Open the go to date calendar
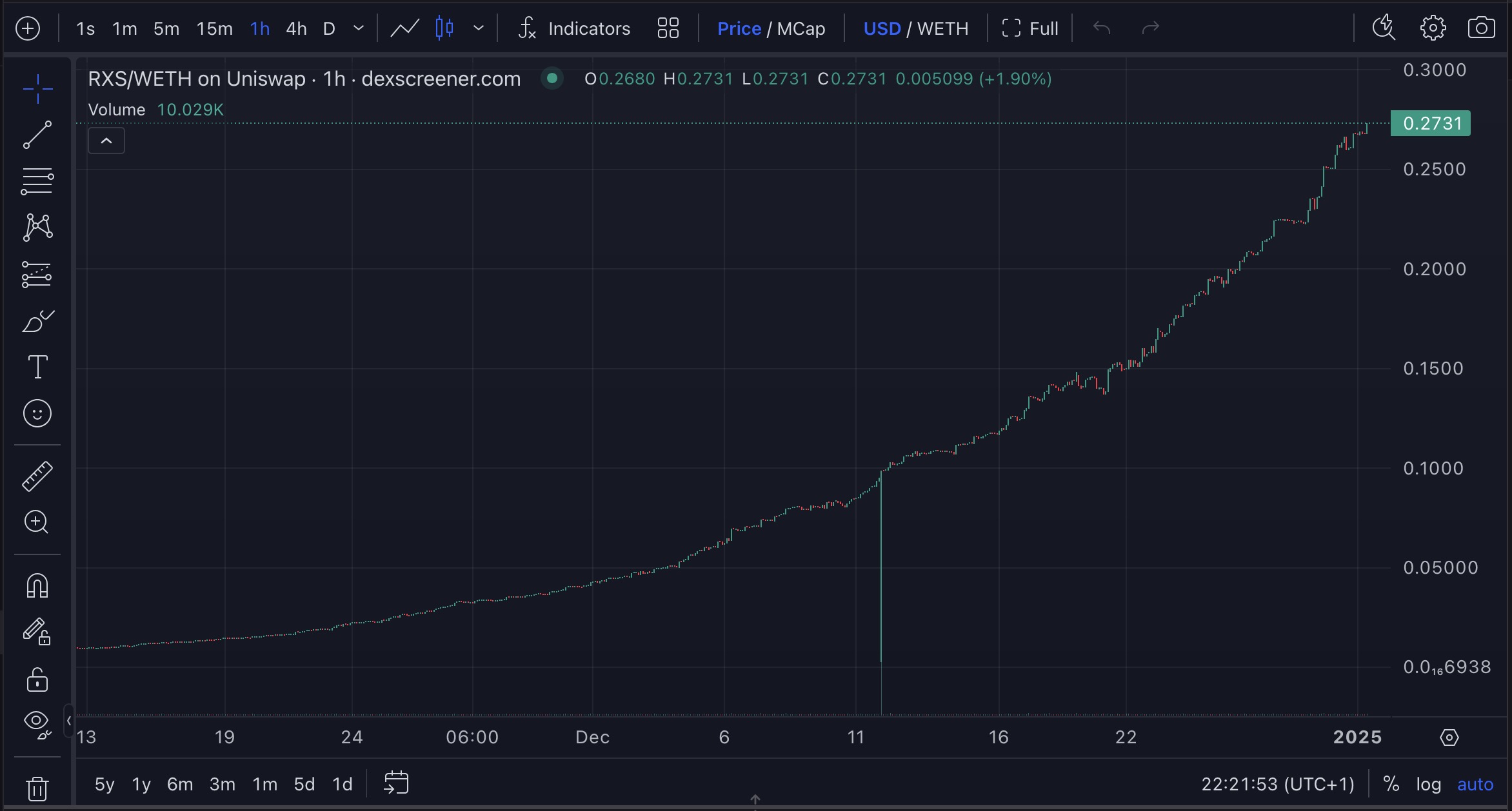 (x=396, y=783)
